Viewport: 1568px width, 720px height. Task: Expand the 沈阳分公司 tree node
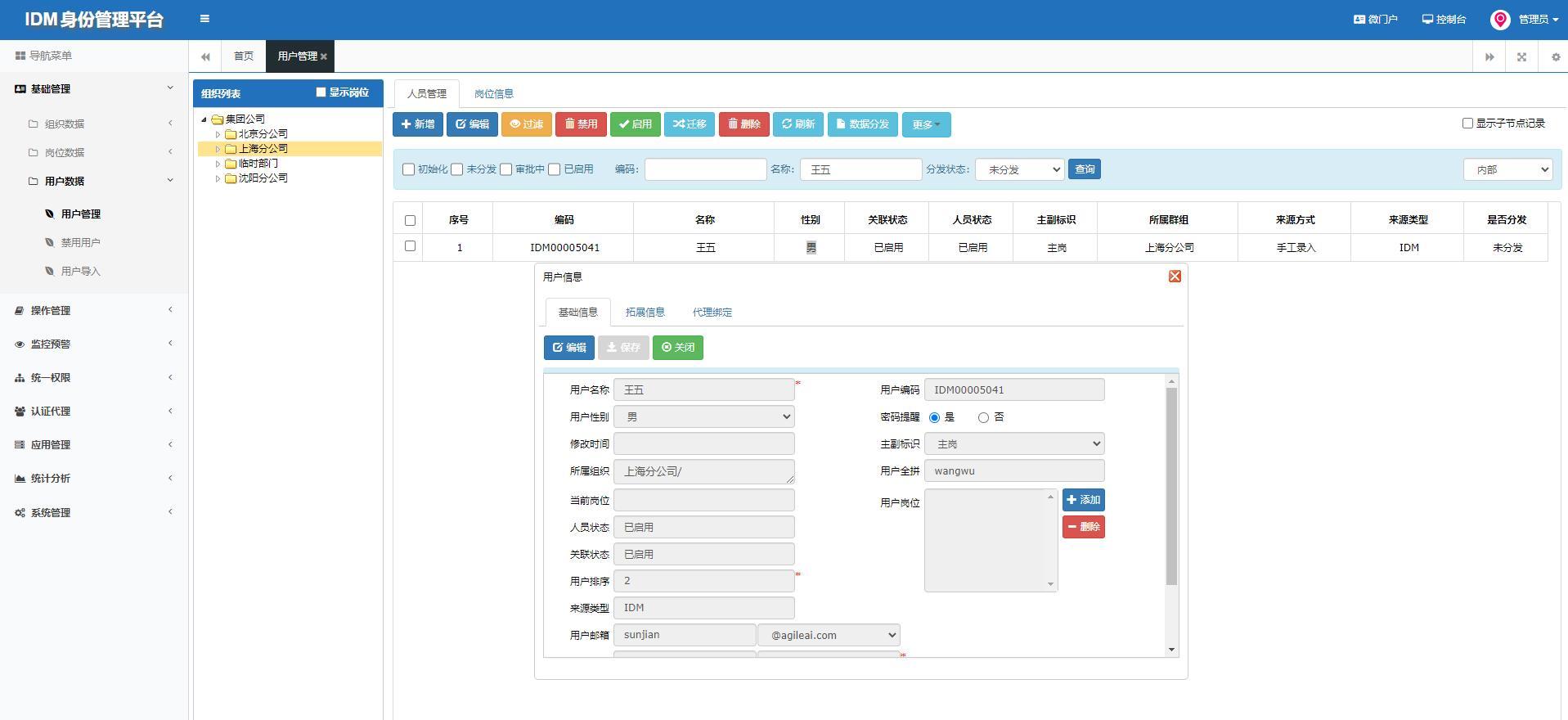[x=218, y=178]
